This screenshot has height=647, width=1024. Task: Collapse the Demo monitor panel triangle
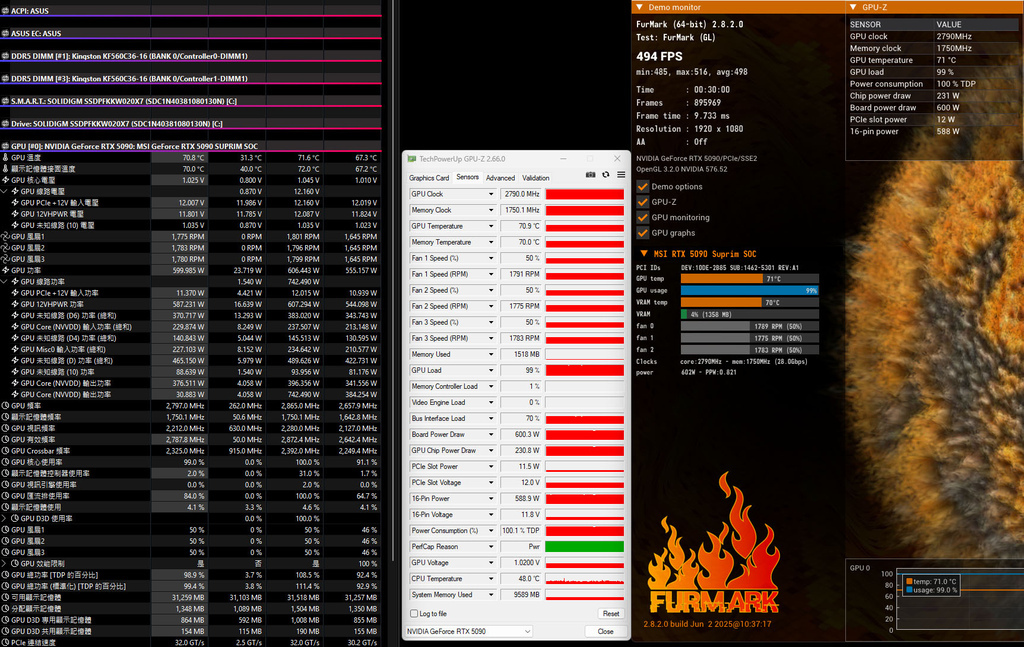[639, 7]
